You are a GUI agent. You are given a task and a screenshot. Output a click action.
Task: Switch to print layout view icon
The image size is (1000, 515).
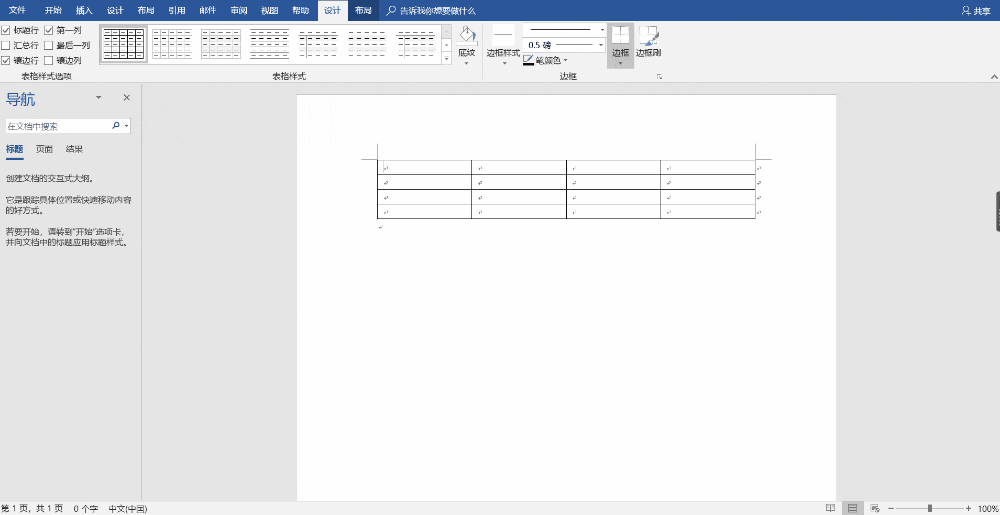pyautogui.click(x=852, y=508)
